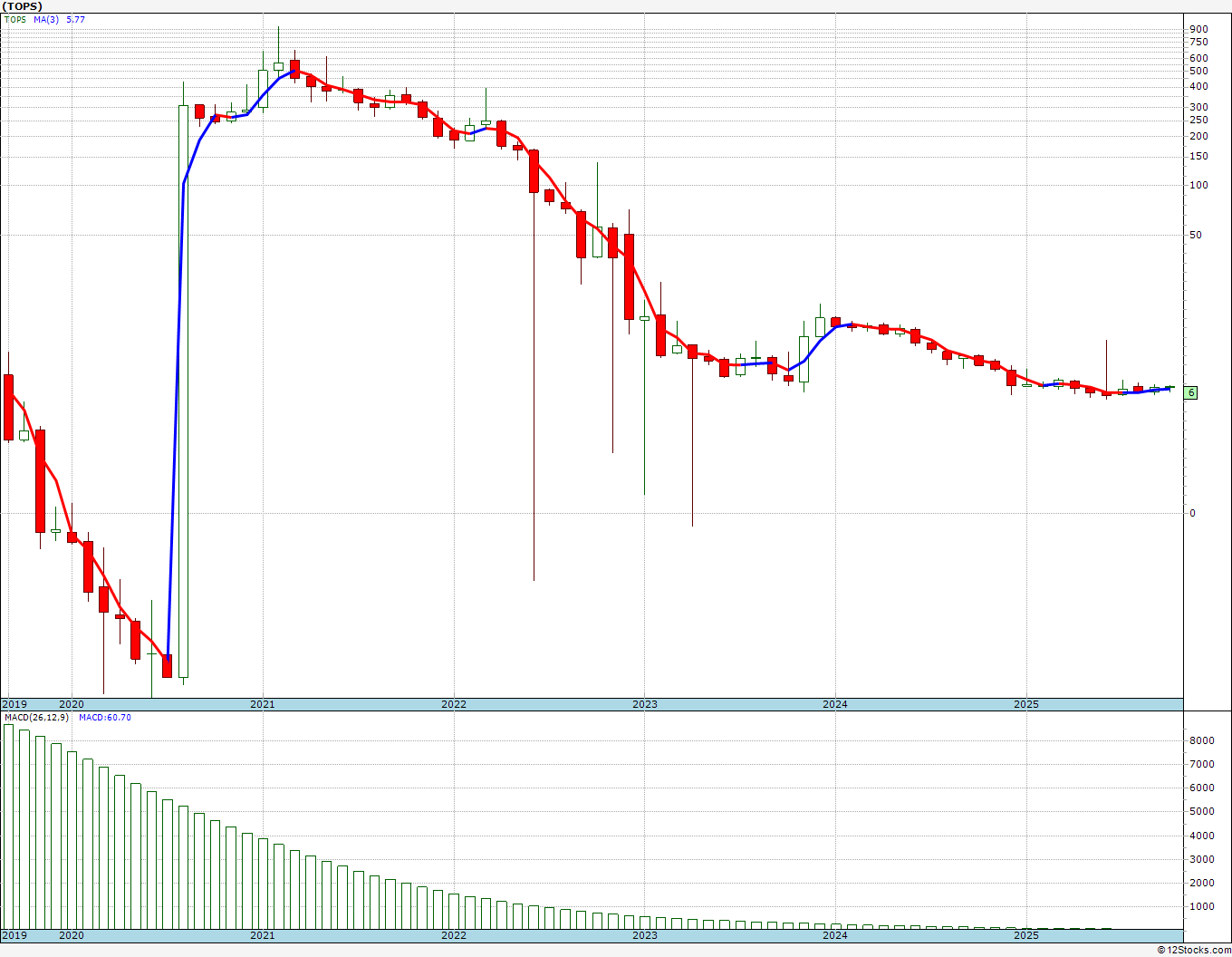The width and height of the screenshot is (1232, 957).
Task: Select 2023 on the price chart time axis
Action: tap(645, 704)
